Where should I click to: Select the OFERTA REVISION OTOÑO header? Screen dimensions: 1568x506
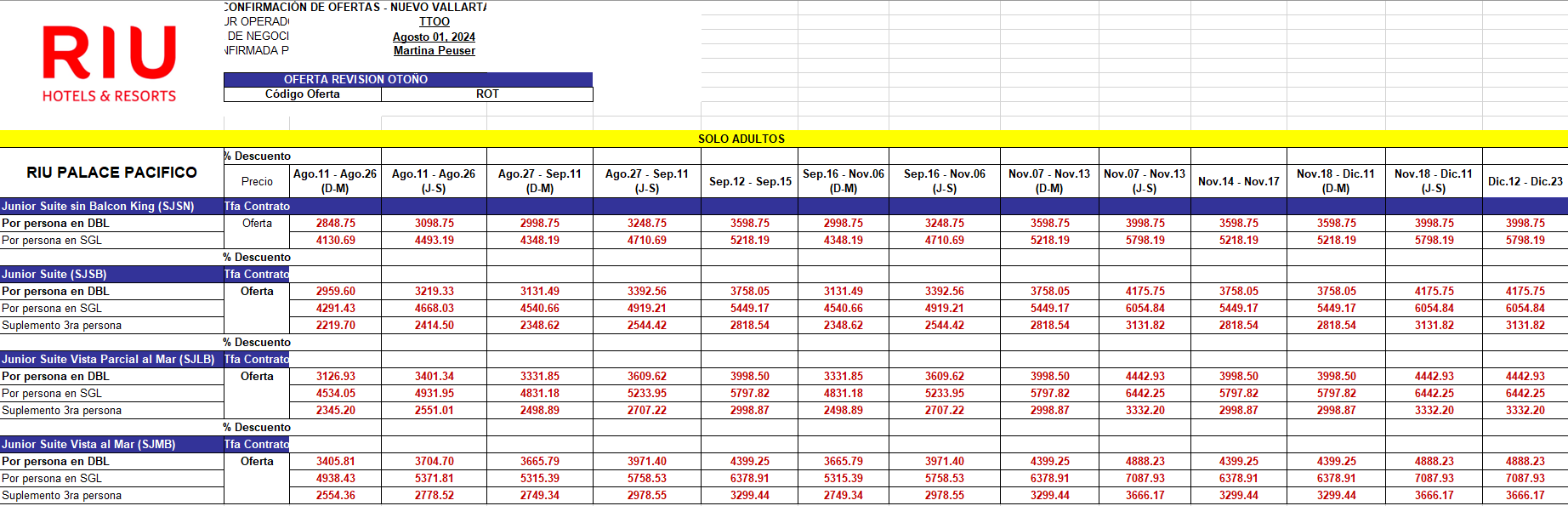pos(408,79)
